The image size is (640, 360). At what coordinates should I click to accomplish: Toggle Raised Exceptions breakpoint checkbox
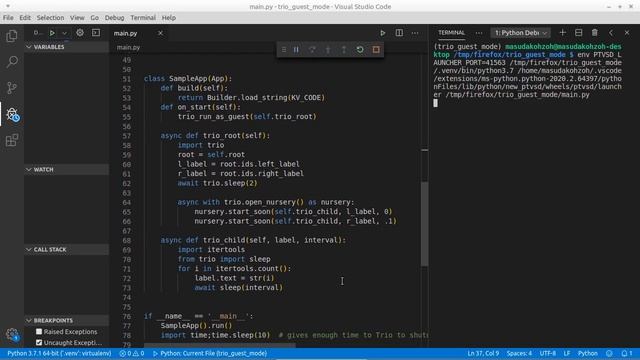coord(39,332)
